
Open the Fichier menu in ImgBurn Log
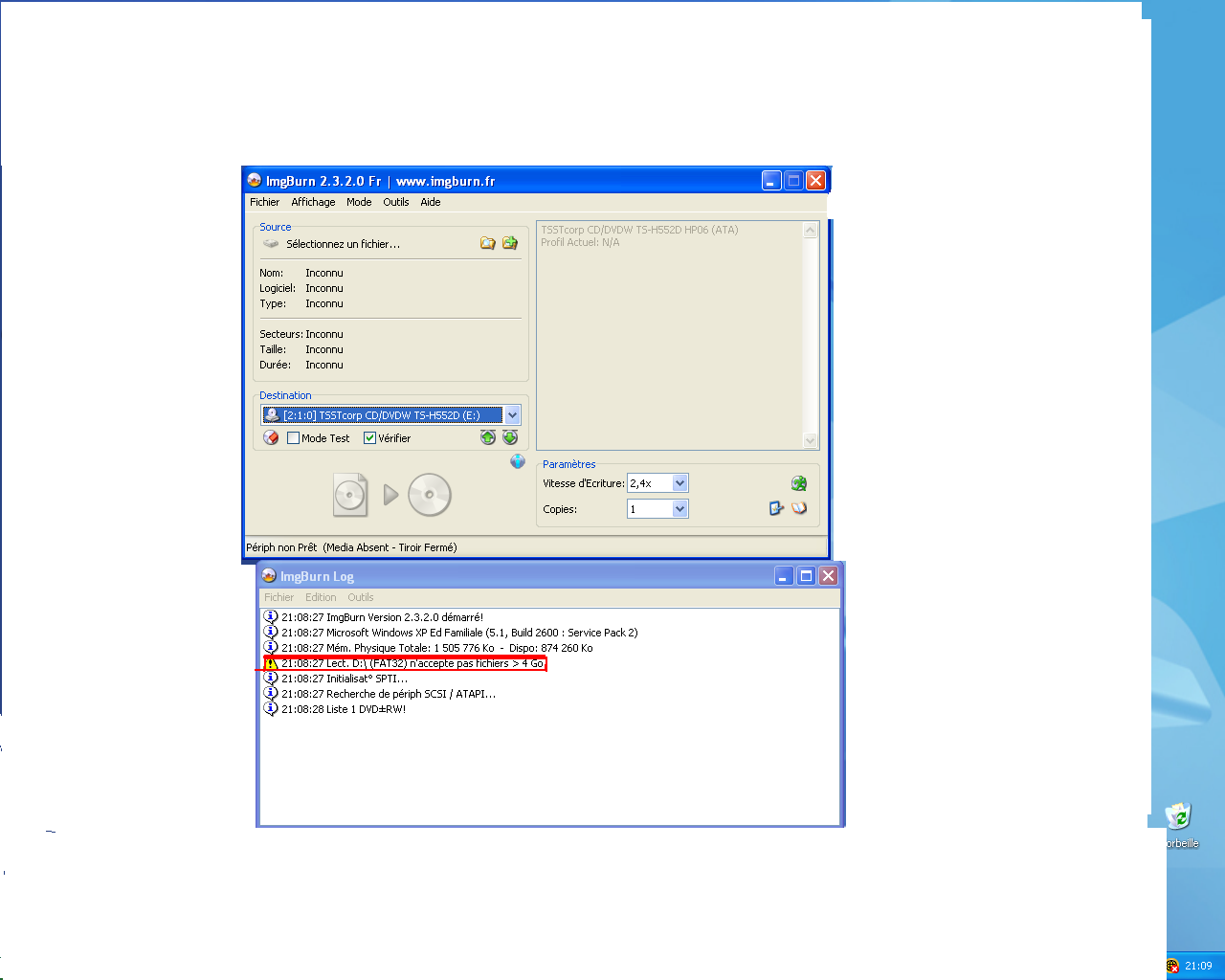(279, 597)
